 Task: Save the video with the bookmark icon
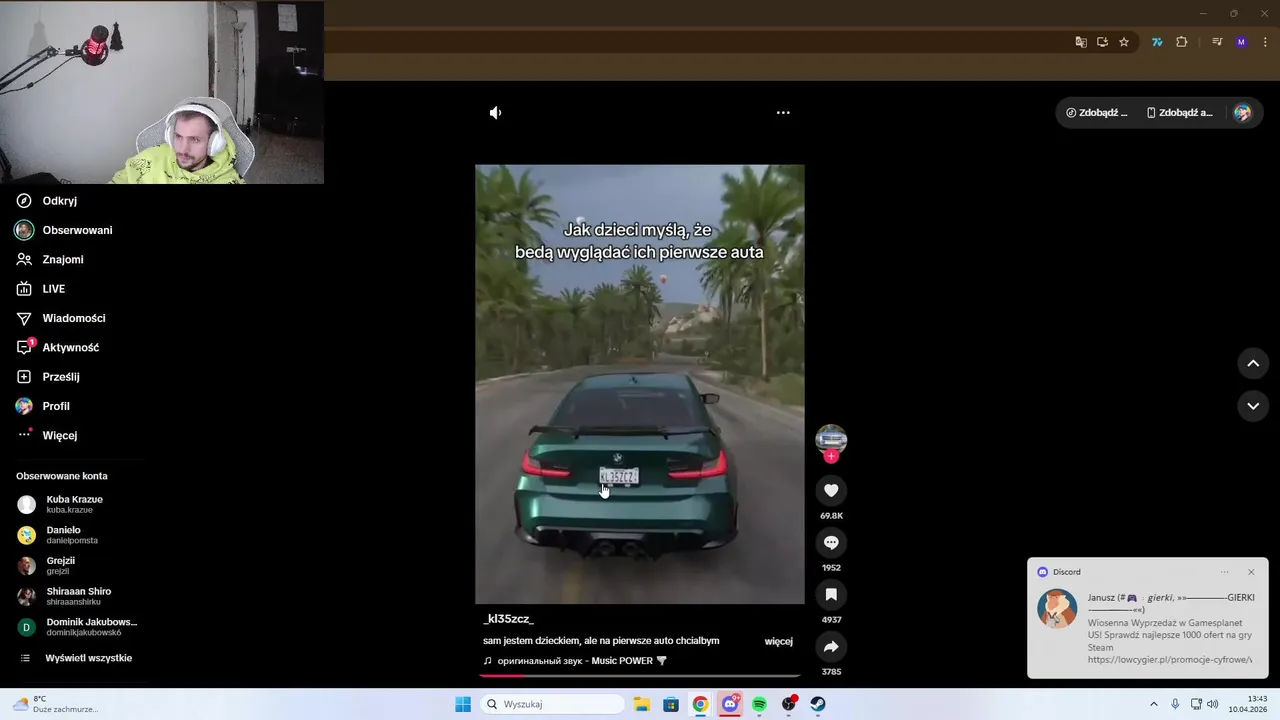[x=831, y=594]
